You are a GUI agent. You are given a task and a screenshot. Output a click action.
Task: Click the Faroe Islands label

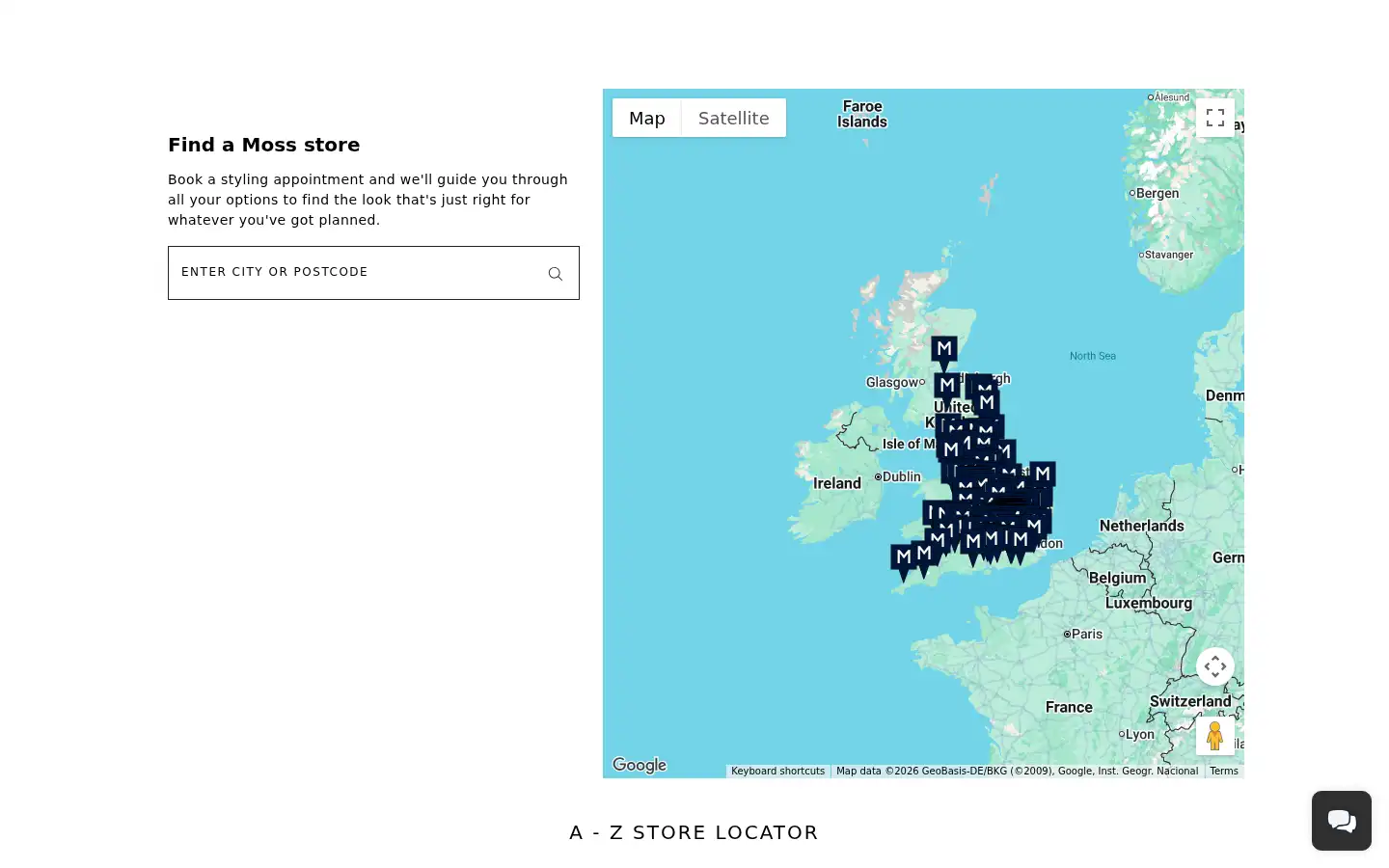[x=862, y=114]
